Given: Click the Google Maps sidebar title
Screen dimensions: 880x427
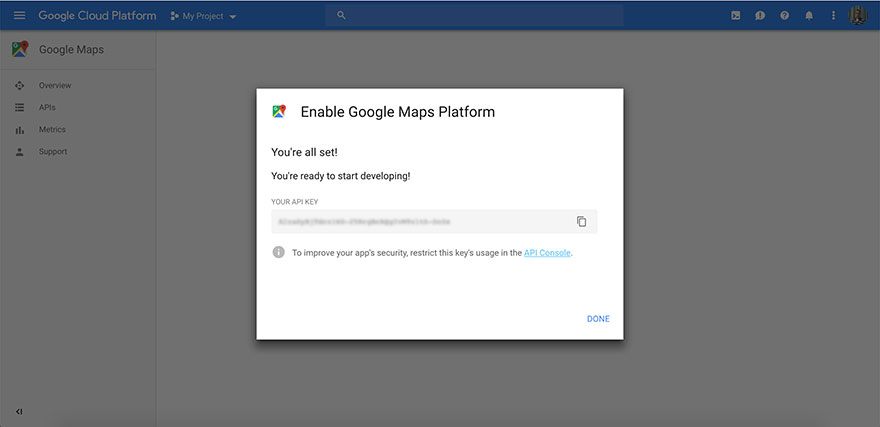Looking at the screenshot, I should click(71, 49).
